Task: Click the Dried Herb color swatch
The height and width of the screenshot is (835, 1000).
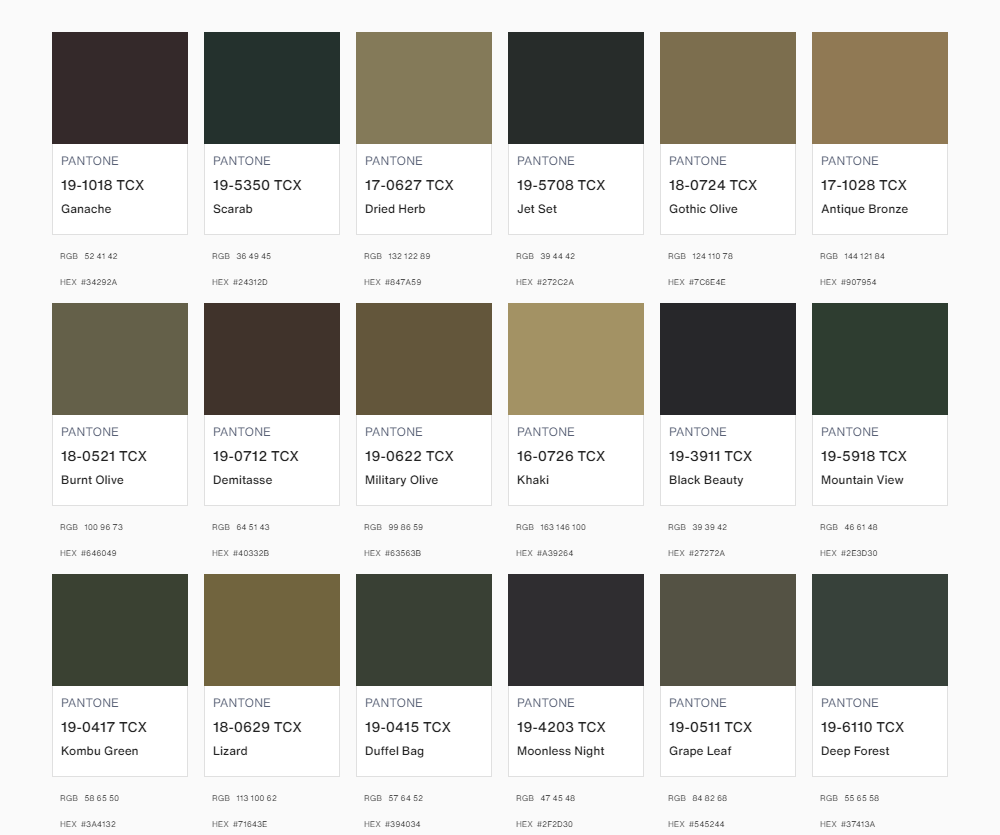Action: [x=424, y=88]
